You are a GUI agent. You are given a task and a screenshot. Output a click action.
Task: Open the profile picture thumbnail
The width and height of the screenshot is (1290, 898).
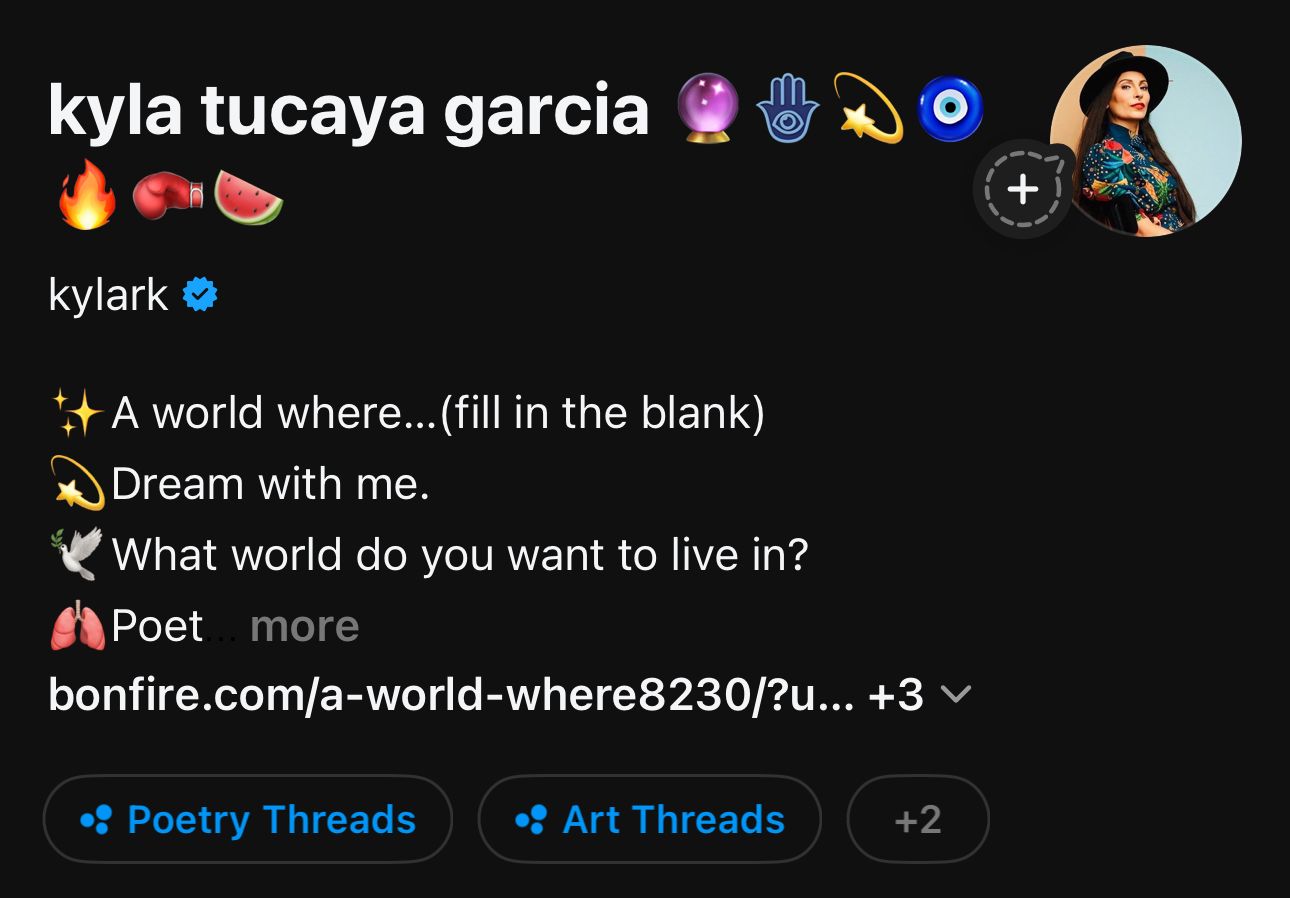coord(1146,141)
